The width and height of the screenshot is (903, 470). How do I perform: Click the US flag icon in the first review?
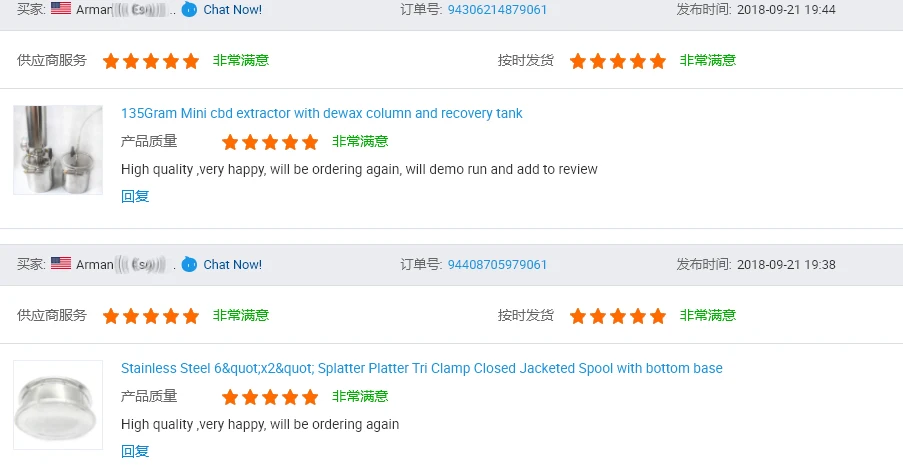point(61,9)
